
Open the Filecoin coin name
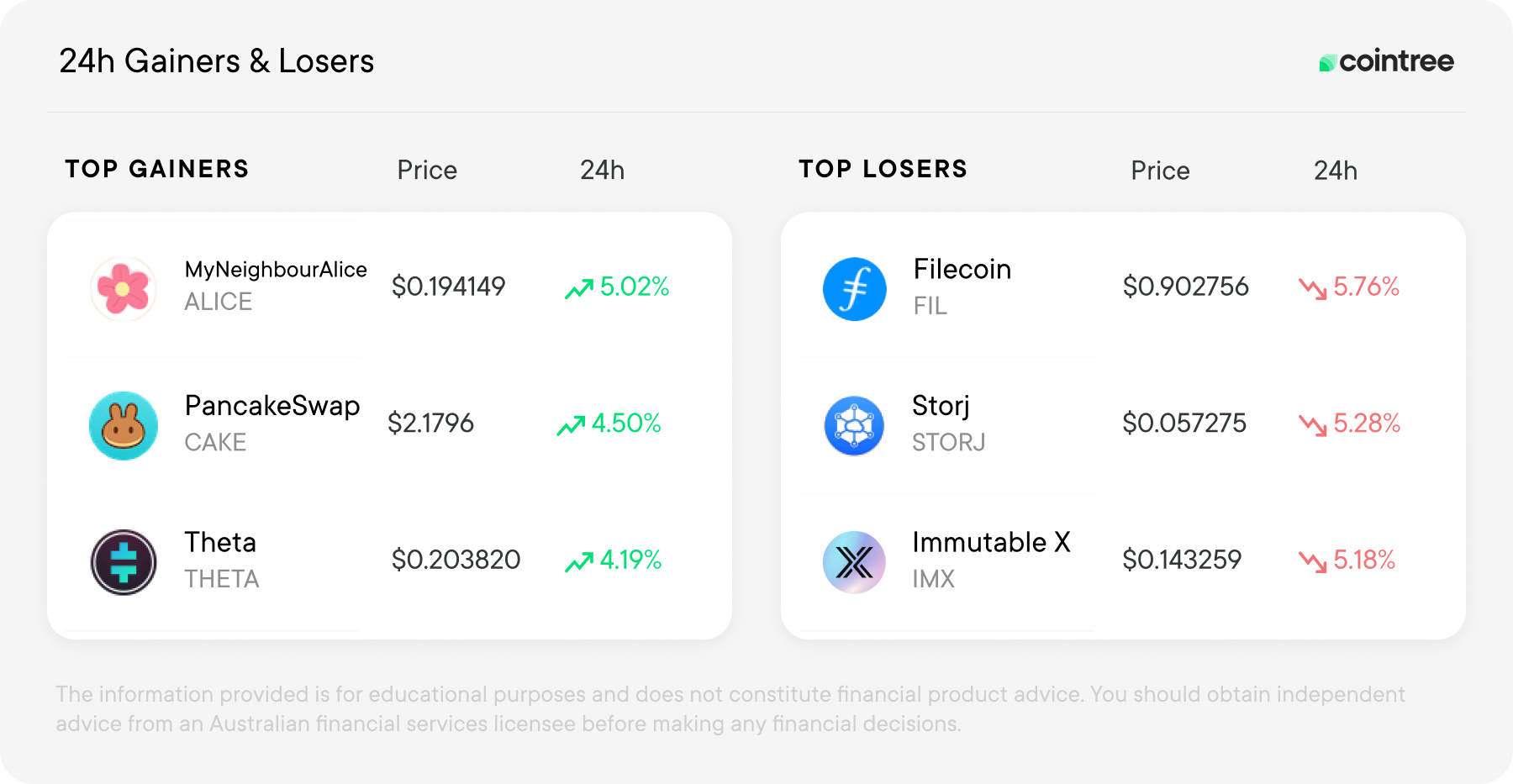point(962,269)
